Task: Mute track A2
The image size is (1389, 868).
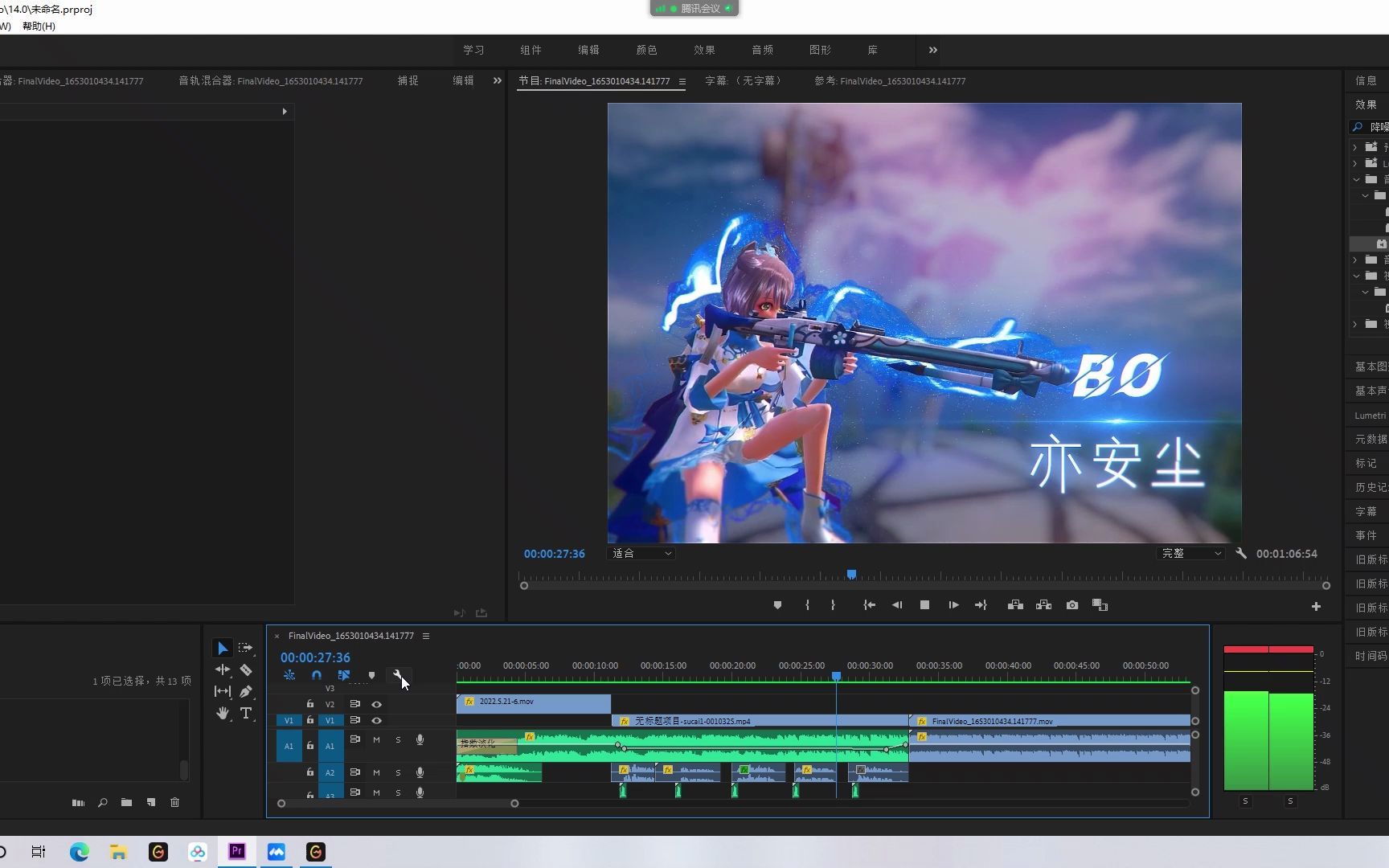Action: [x=376, y=772]
